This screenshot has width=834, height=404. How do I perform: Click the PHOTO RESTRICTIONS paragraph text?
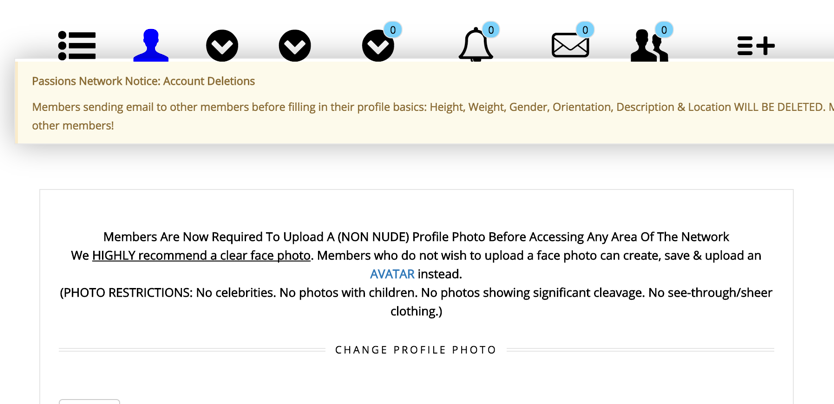pos(416,293)
